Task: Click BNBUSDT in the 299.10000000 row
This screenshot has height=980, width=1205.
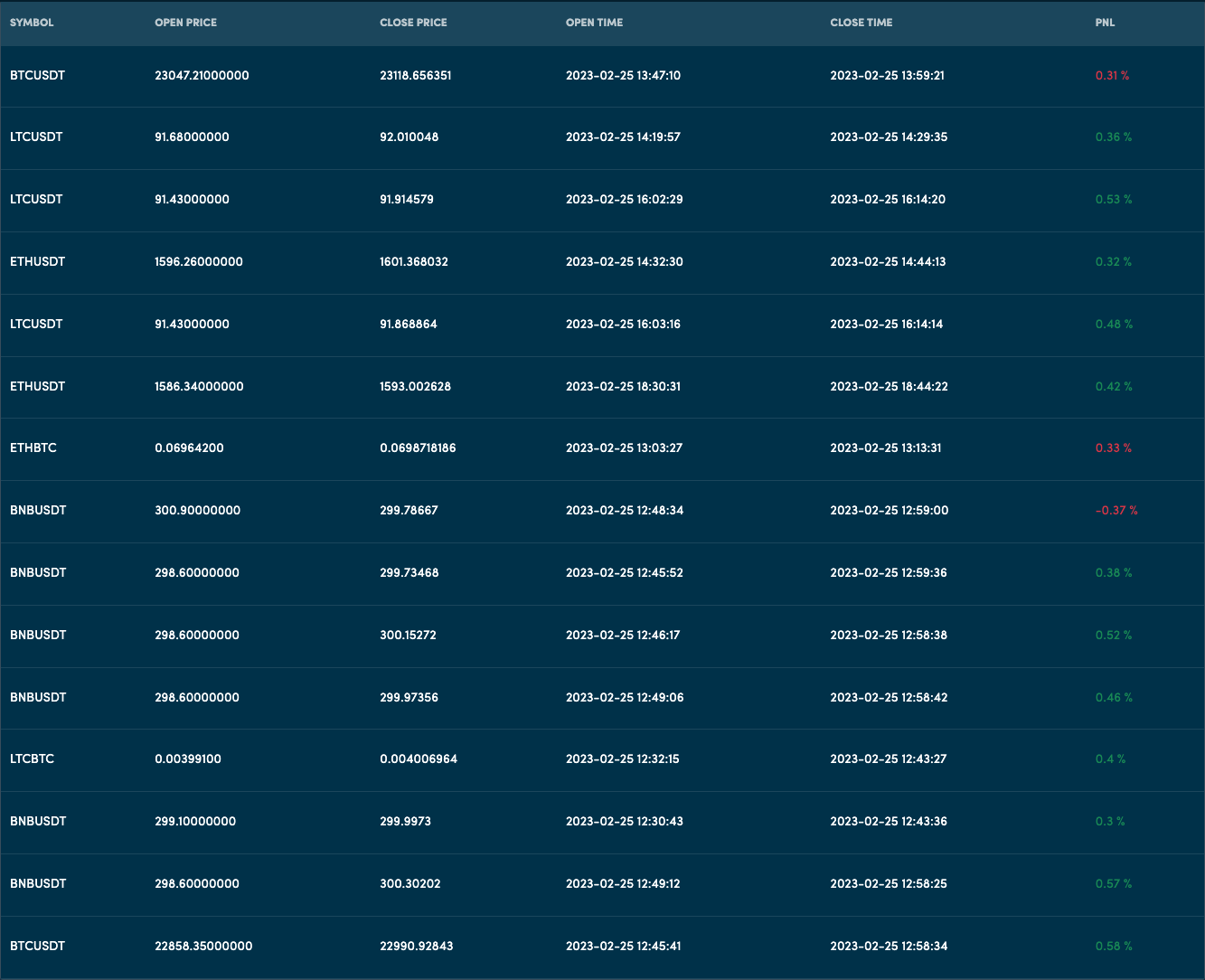Action: click(38, 821)
